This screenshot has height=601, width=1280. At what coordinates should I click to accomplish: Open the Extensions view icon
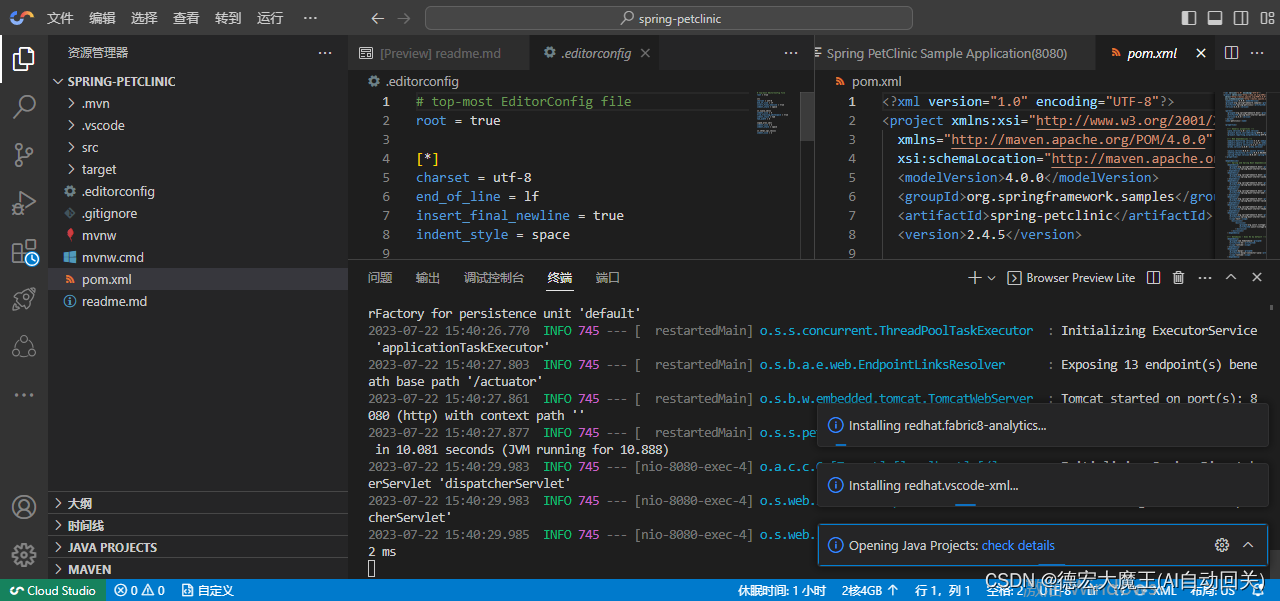coord(23,252)
